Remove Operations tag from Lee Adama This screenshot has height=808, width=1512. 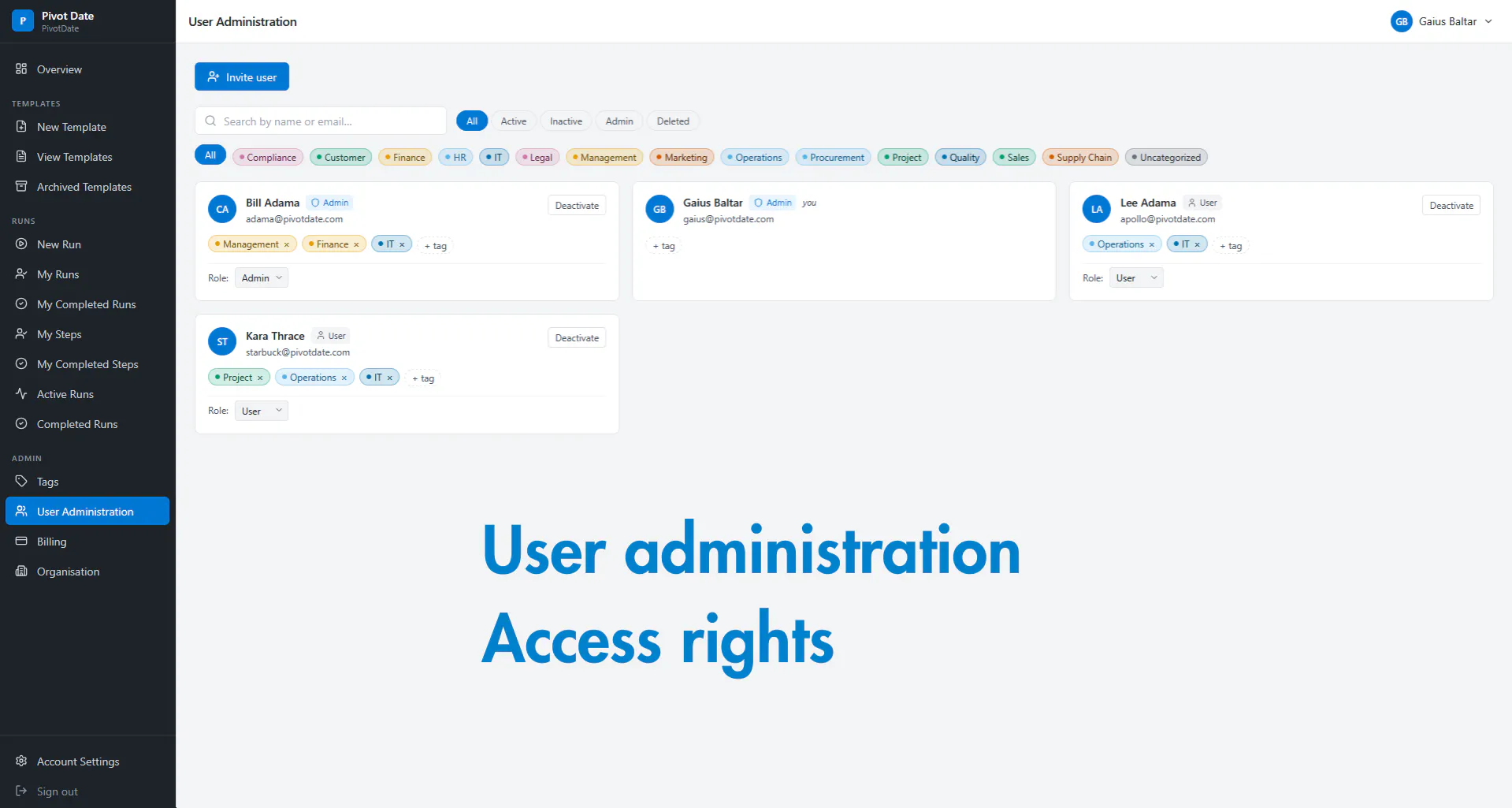(x=1151, y=244)
